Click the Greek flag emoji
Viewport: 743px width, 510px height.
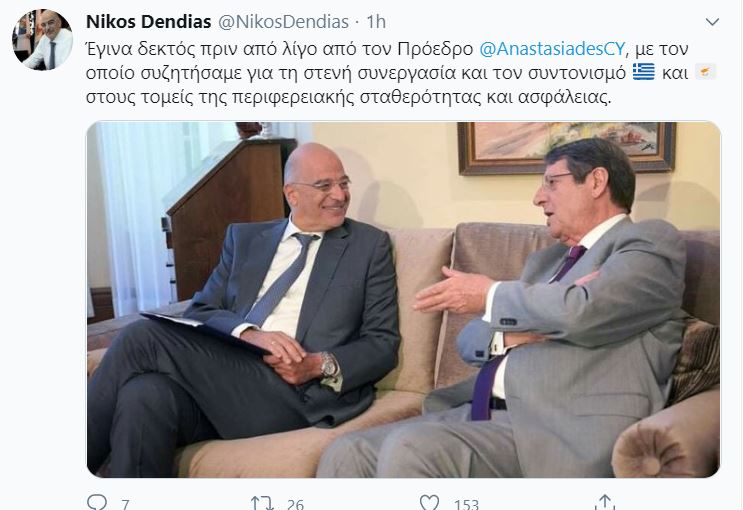pyautogui.click(x=643, y=72)
